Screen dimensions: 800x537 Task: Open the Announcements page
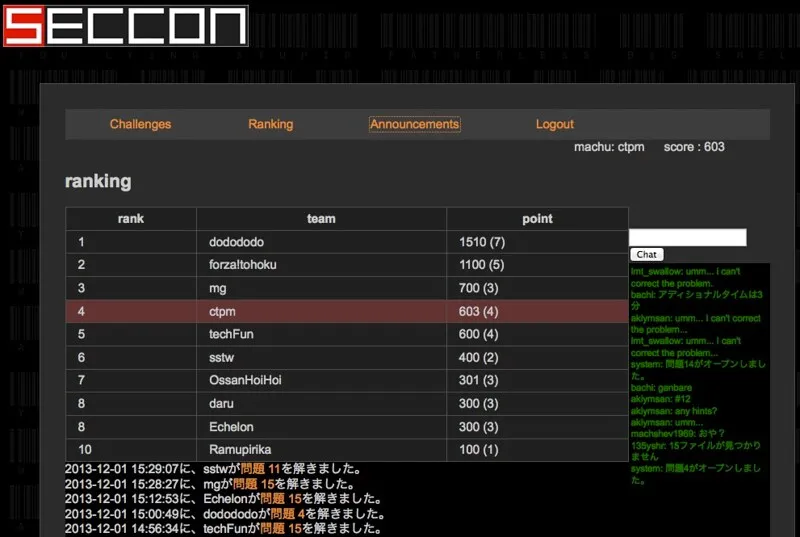414,124
